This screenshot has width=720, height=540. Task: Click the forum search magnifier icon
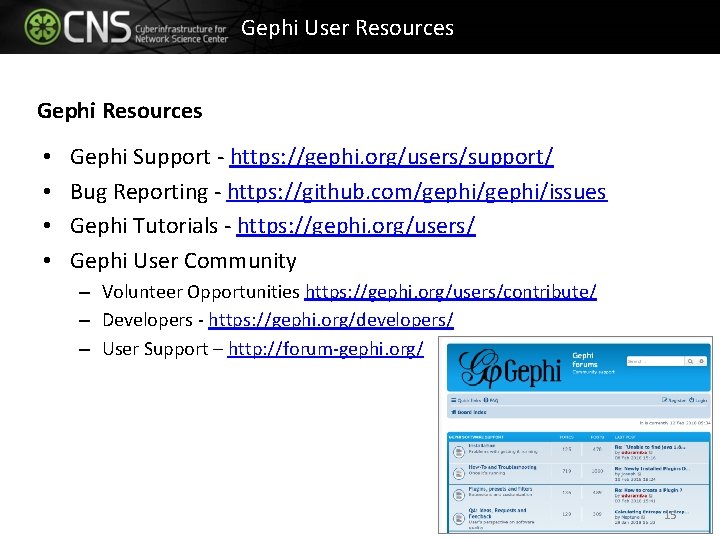(690, 361)
